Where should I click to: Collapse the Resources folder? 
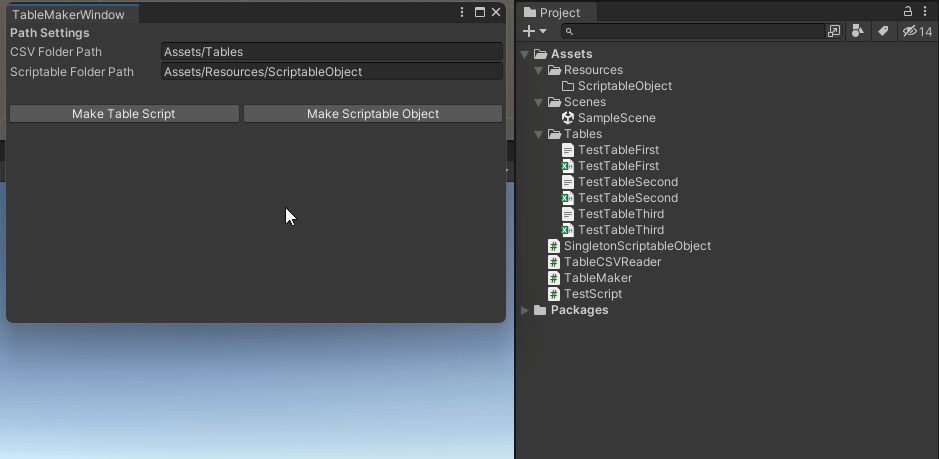(x=538, y=70)
